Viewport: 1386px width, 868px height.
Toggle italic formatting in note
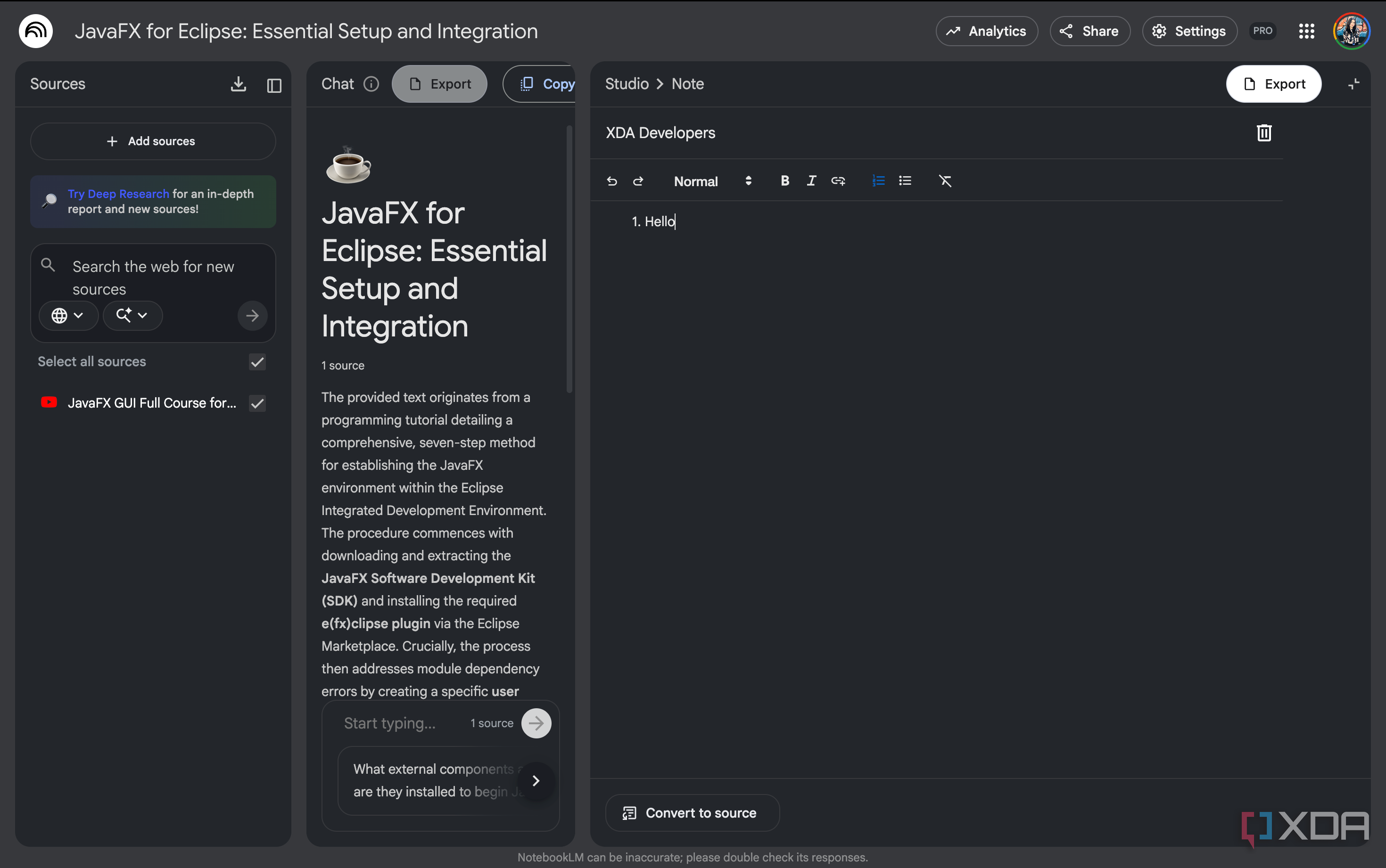click(x=811, y=181)
